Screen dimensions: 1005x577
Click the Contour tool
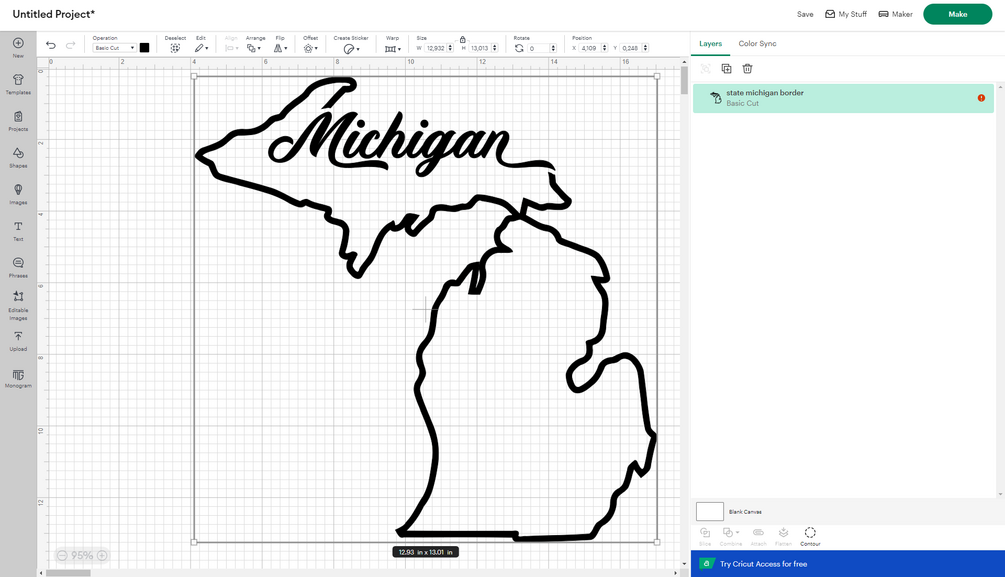click(x=810, y=536)
